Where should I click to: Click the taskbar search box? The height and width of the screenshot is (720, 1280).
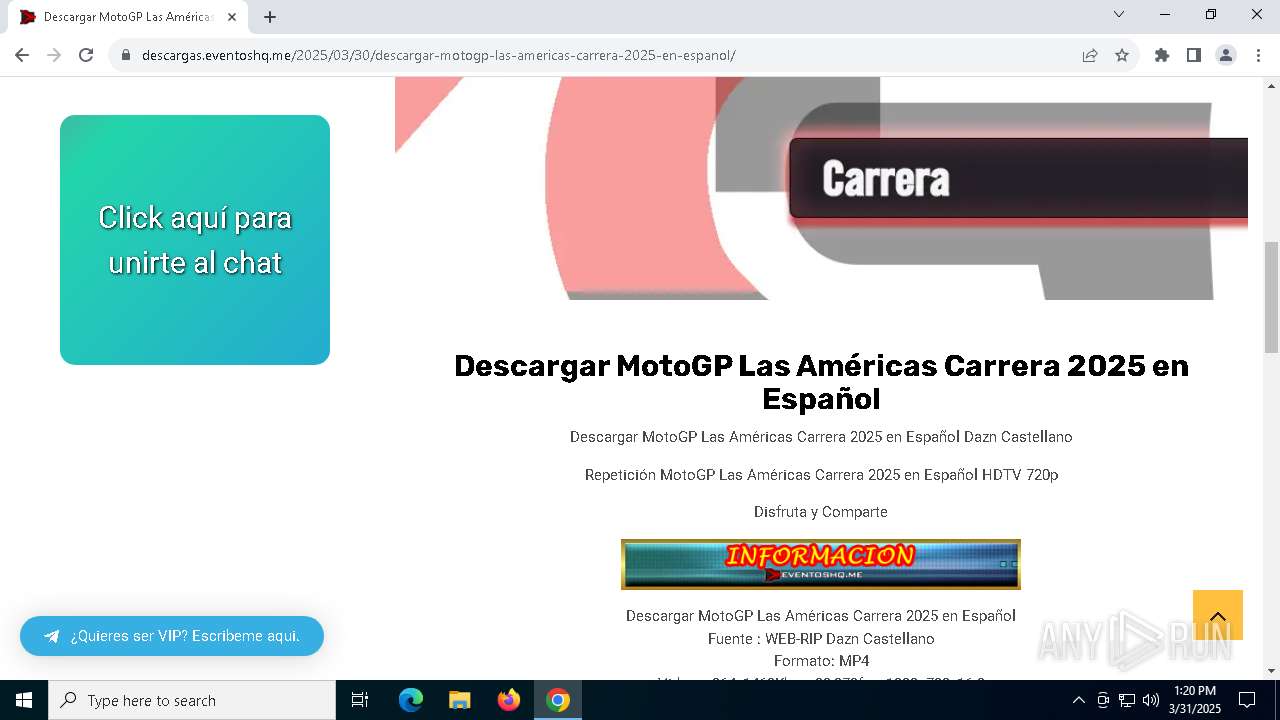click(x=192, y=700)
